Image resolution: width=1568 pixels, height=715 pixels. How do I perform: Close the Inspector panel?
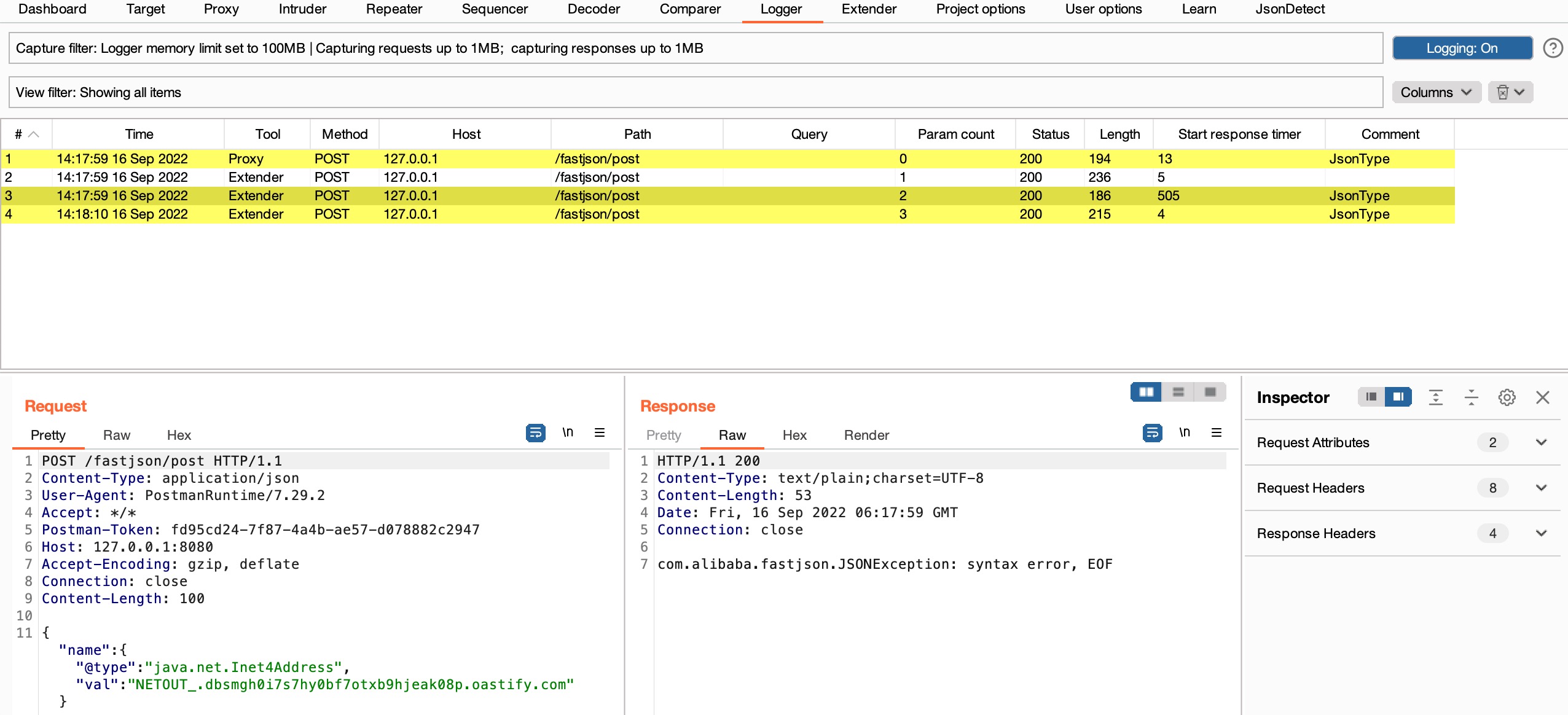click(x=1543, y=397)
